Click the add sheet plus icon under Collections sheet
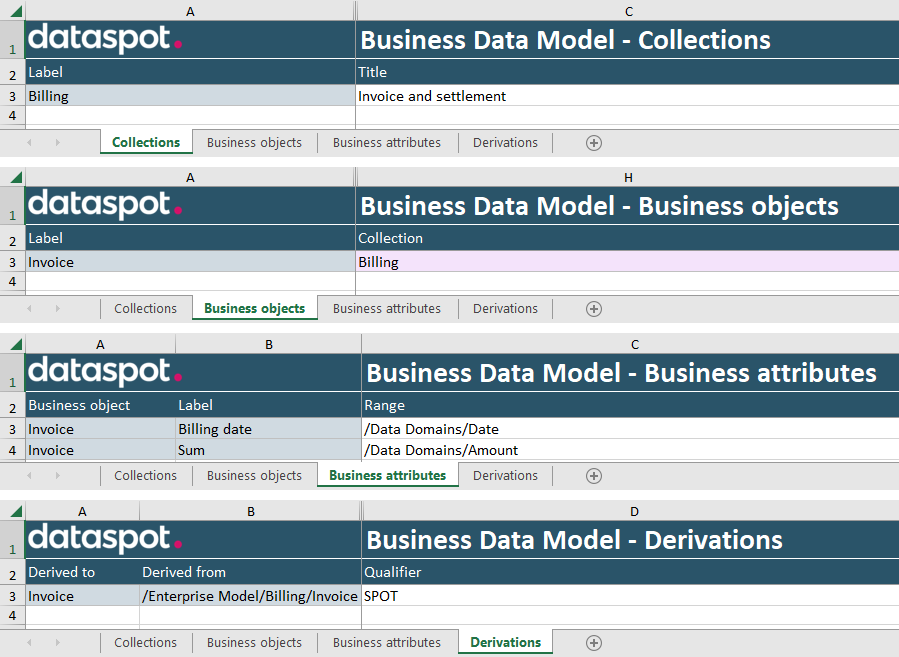899x657 pixels. [593, 143]
